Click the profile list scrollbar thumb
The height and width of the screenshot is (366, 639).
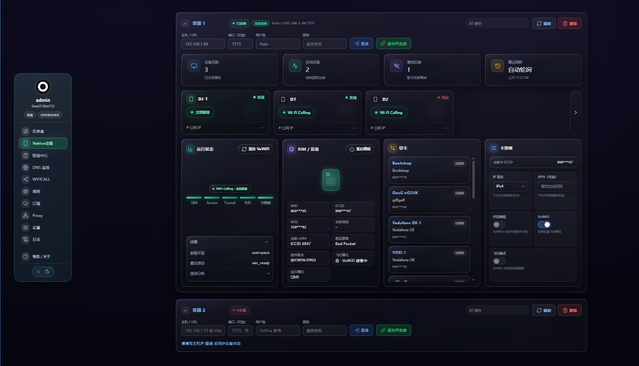pos(473,179)
